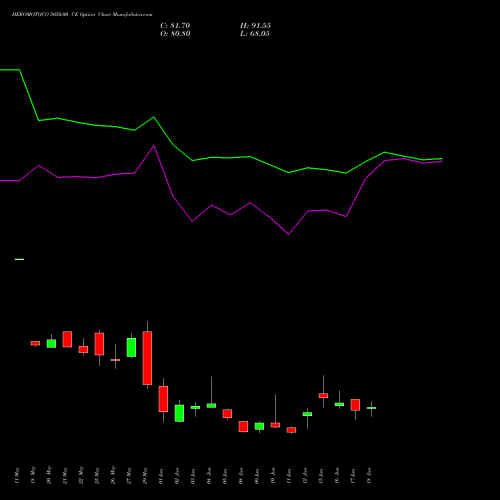Select the red candle for 17 Jun
The height and width of the screenshot is (500, 500).
355,405
